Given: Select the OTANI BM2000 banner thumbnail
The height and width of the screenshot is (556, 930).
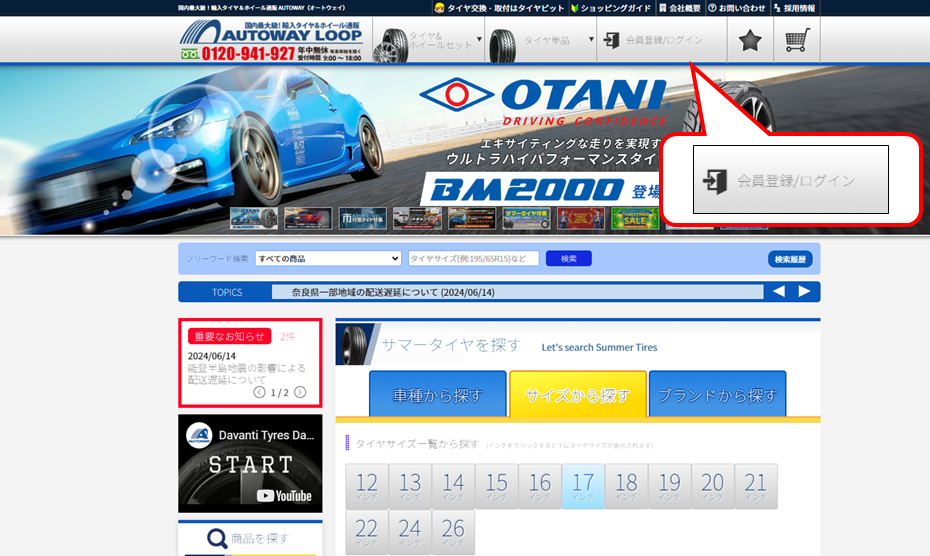Looking at the screenshot, I should pyautogui.click(x=253, y=218).
